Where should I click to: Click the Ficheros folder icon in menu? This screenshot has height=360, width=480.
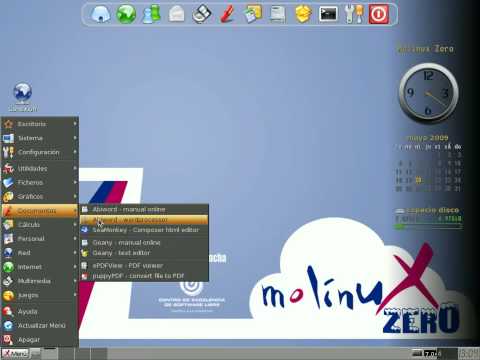point(8,182)
